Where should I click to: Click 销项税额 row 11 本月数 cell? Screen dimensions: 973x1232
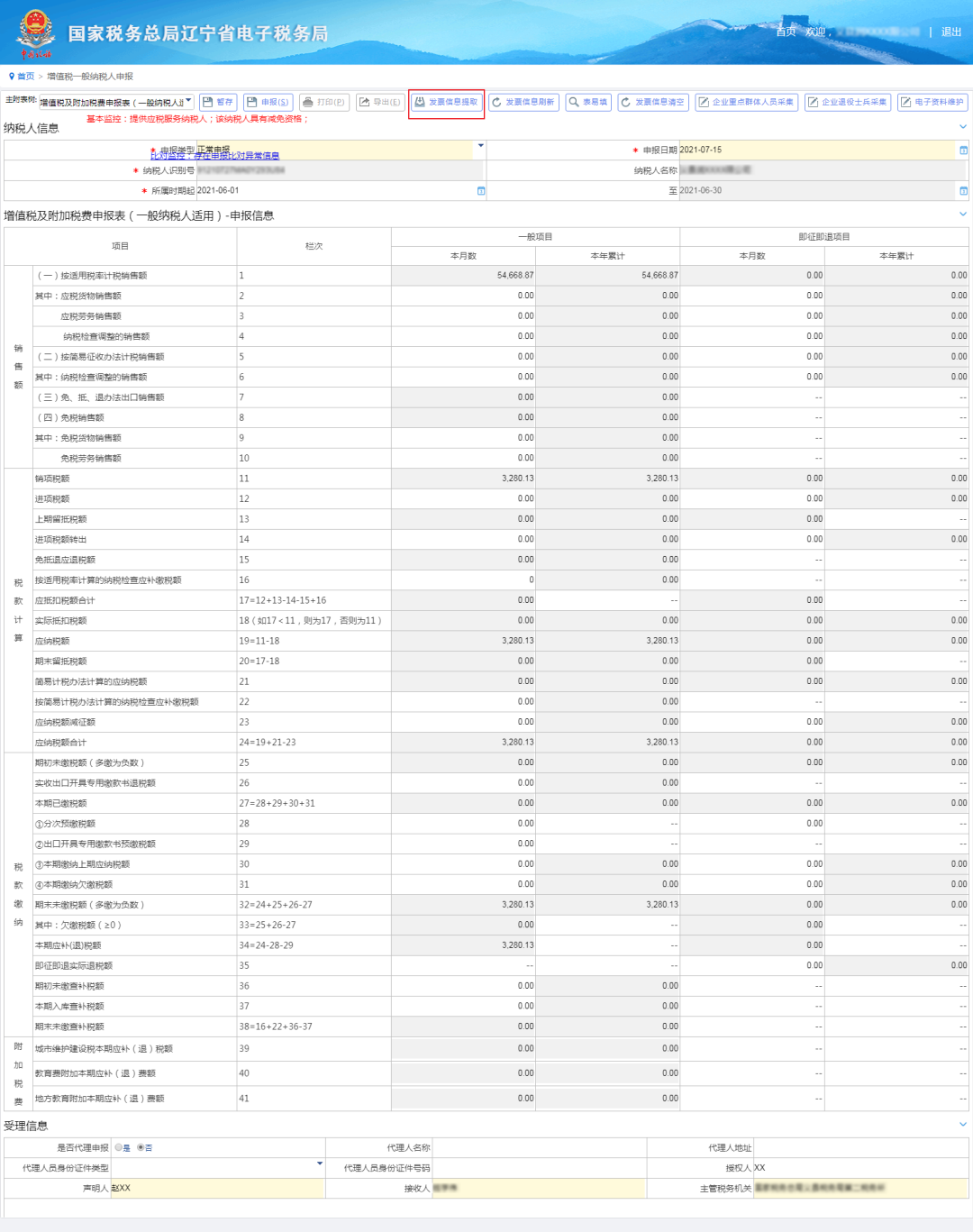(463, 479)
